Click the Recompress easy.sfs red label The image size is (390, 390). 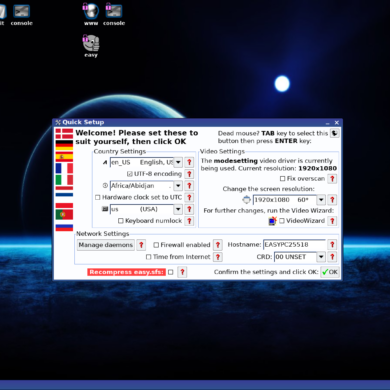click(x=127, y=272)
